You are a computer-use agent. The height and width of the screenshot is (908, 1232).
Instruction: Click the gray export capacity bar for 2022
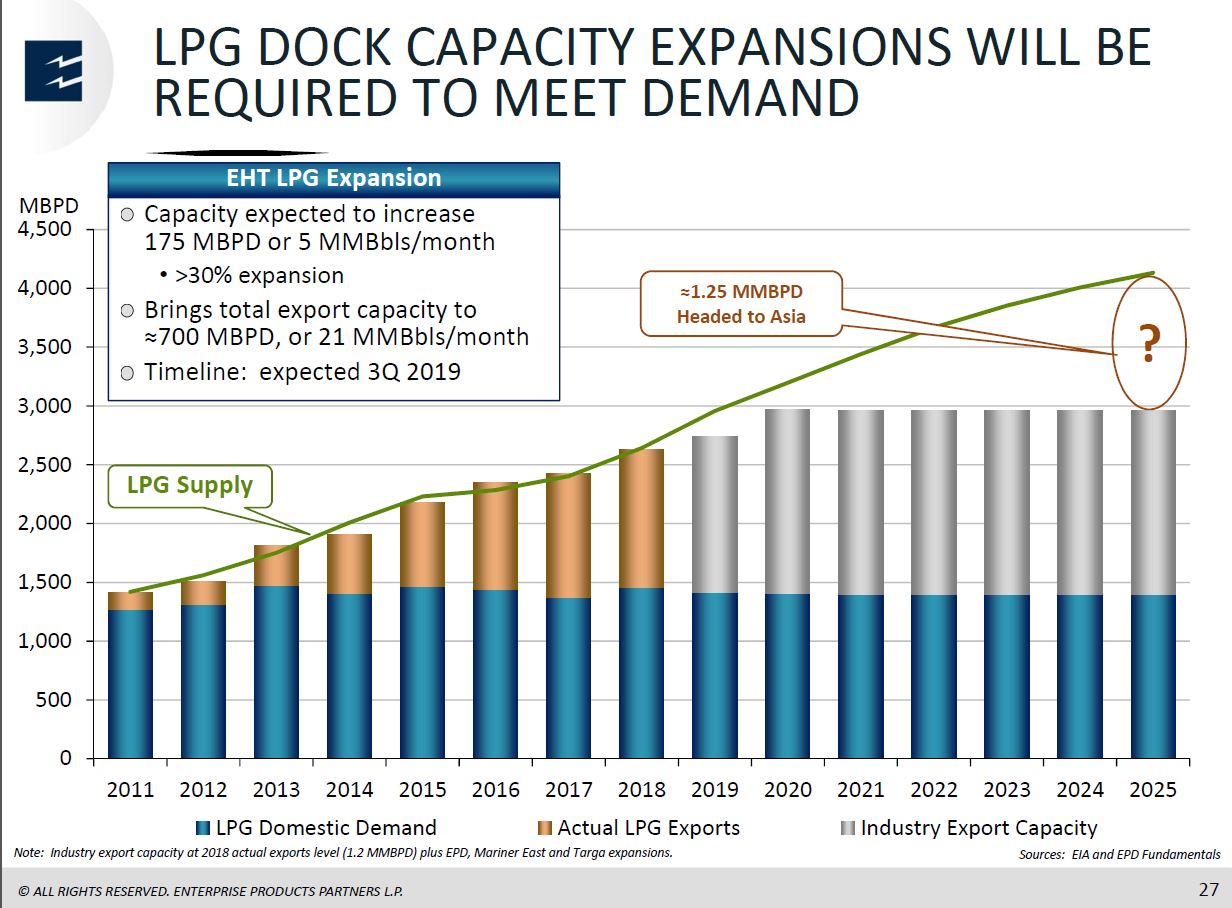pos(933,502)
